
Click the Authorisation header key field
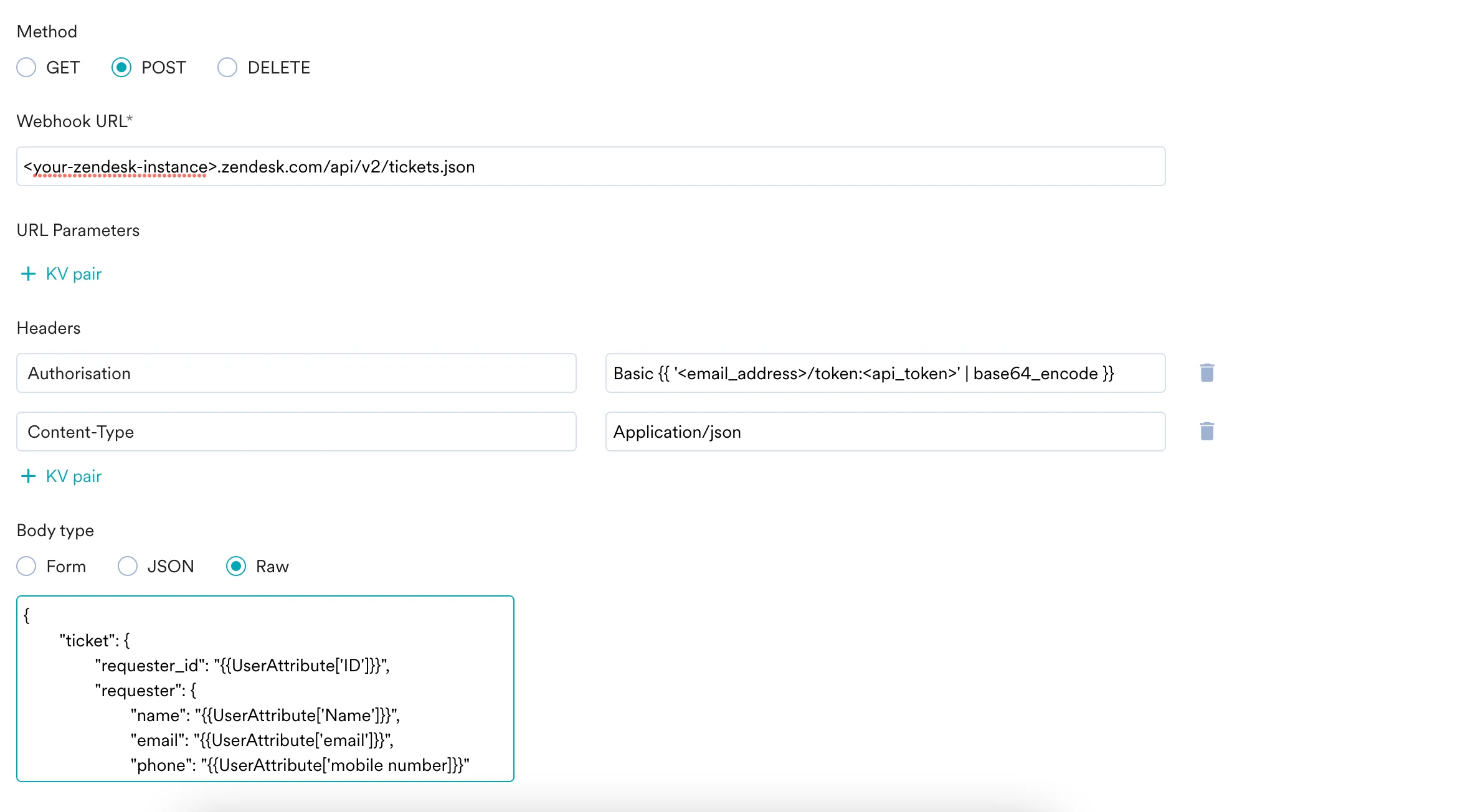pos(296,373)
